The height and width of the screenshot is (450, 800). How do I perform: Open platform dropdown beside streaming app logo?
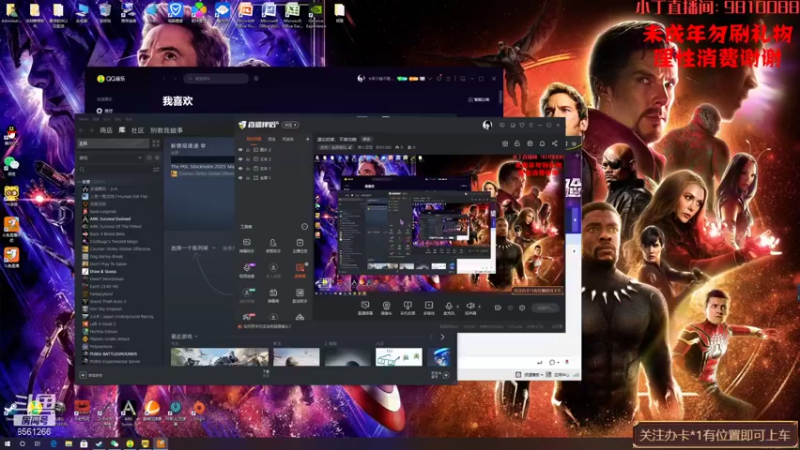(x=291, y=125)
